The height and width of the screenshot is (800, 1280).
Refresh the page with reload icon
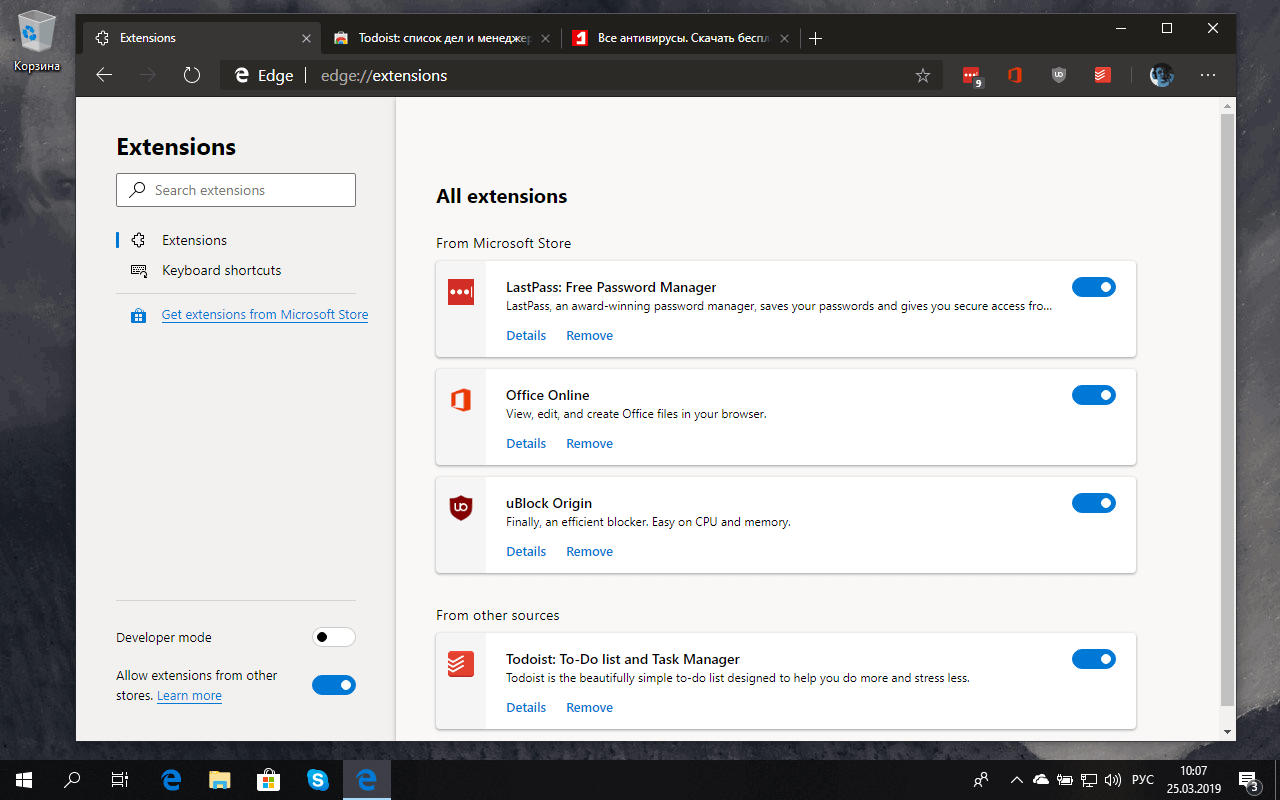192,75
